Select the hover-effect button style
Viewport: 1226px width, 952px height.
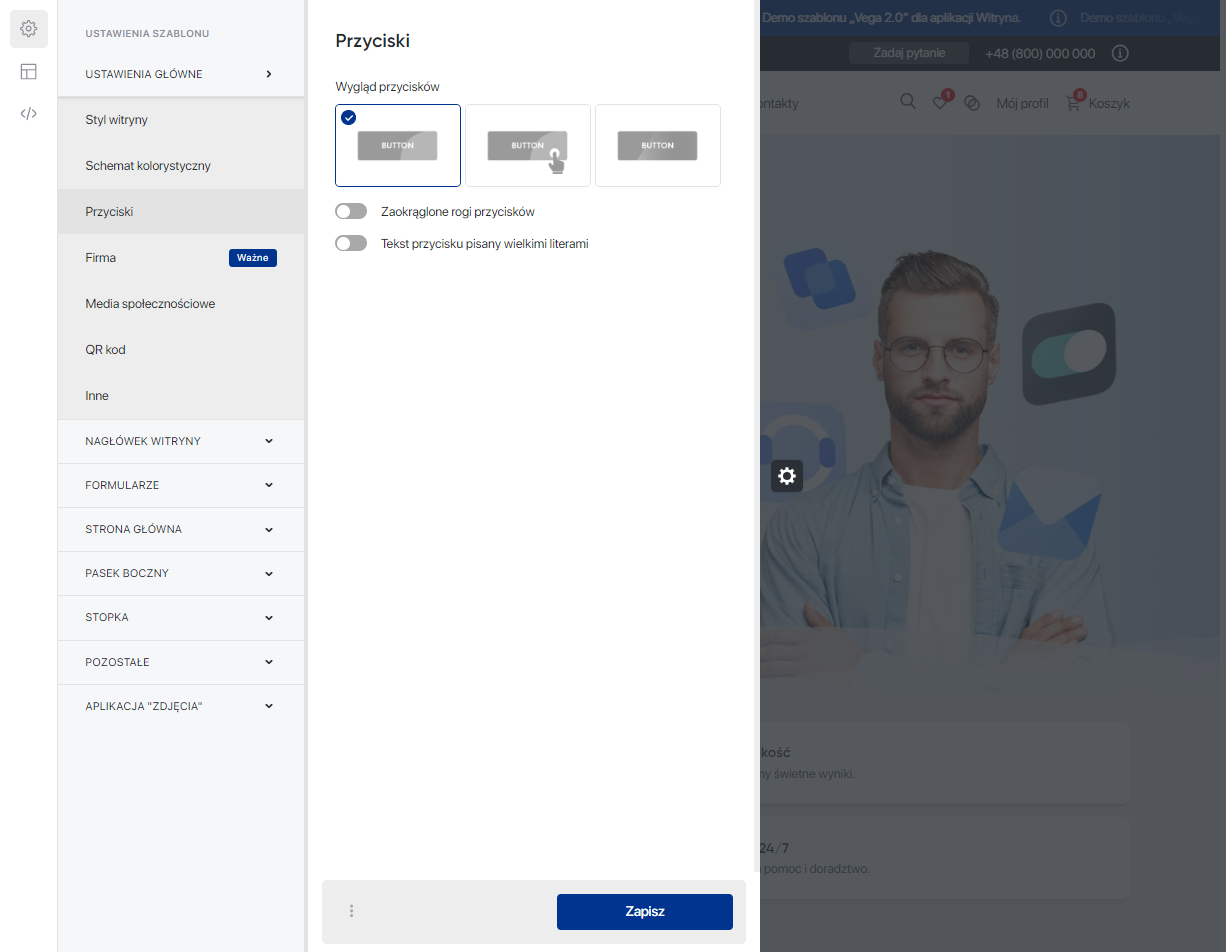[x=528, y=146]
